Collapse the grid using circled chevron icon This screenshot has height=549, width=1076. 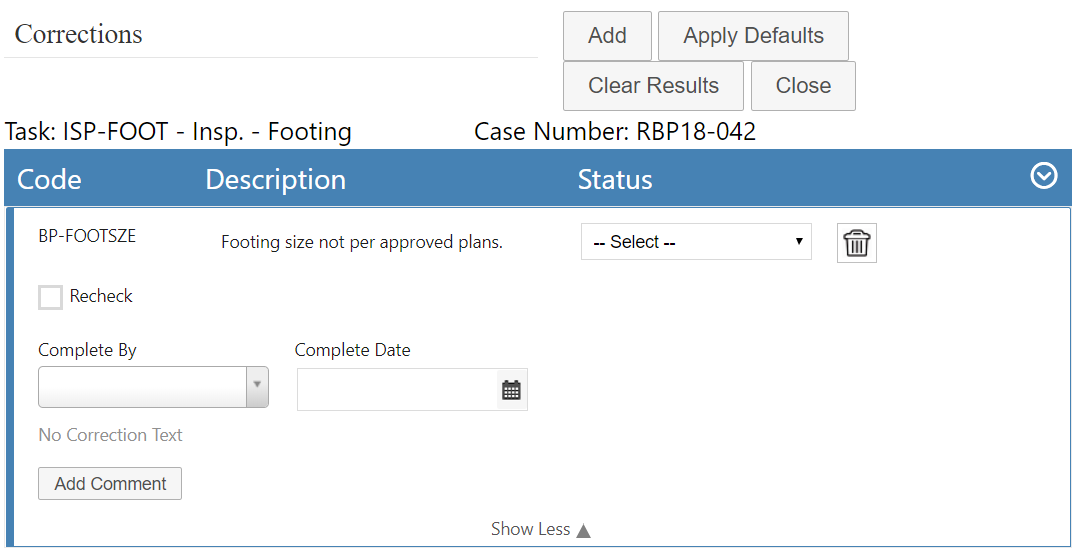coord(1043,176)
